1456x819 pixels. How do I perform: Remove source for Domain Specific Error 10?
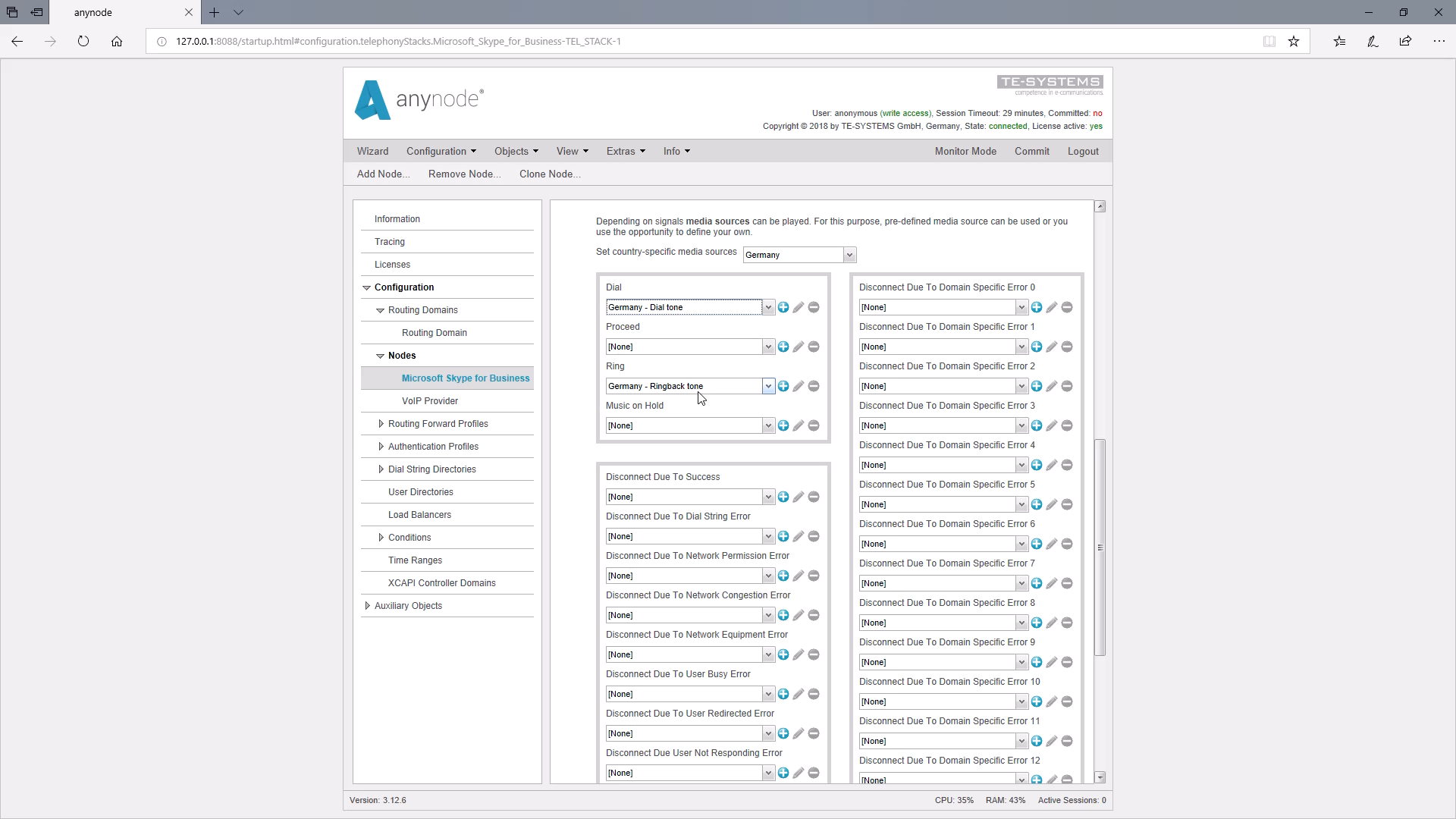(1067, 701)
